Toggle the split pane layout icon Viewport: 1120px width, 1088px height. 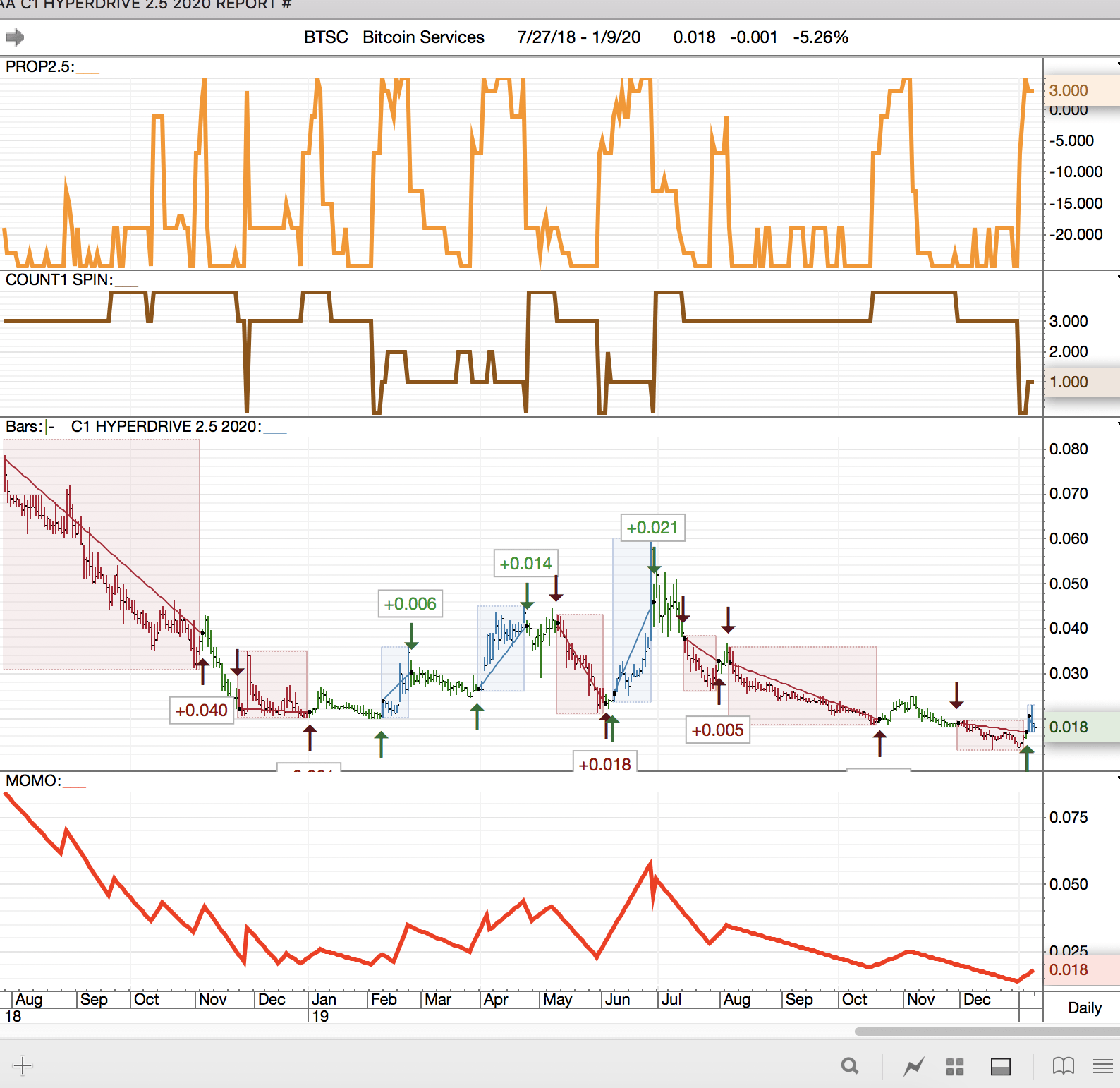click(1001, 1067)
